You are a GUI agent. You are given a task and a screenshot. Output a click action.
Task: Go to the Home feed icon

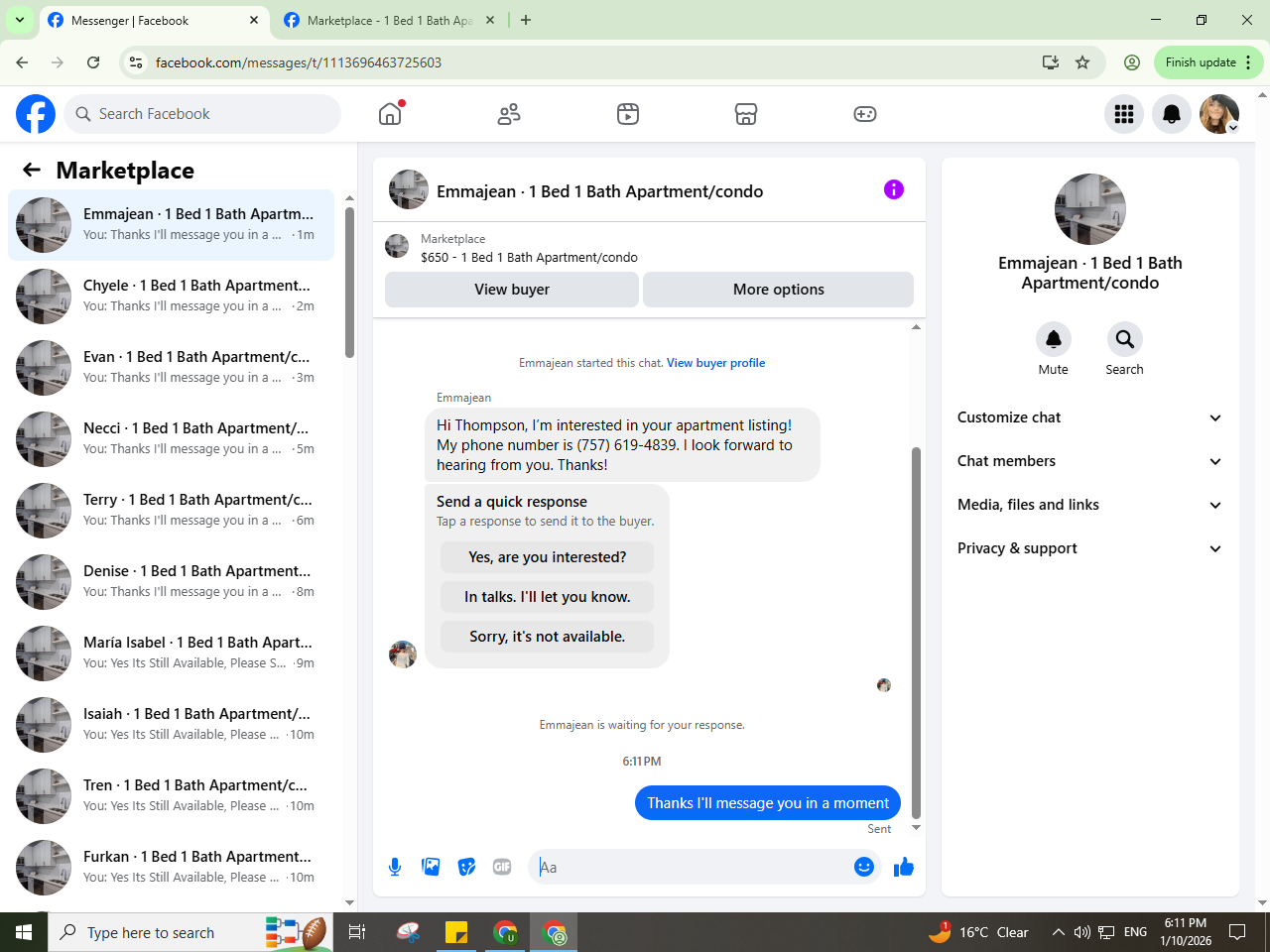coord(390,114)
